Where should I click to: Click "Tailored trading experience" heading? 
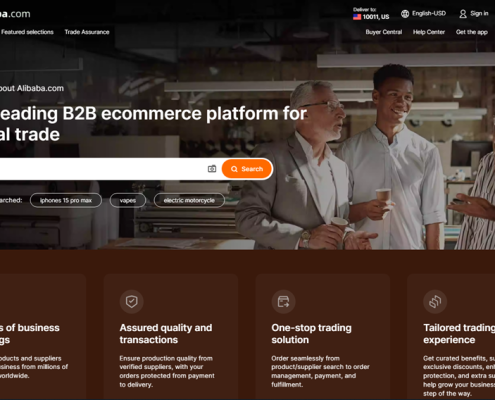[459, 334]
